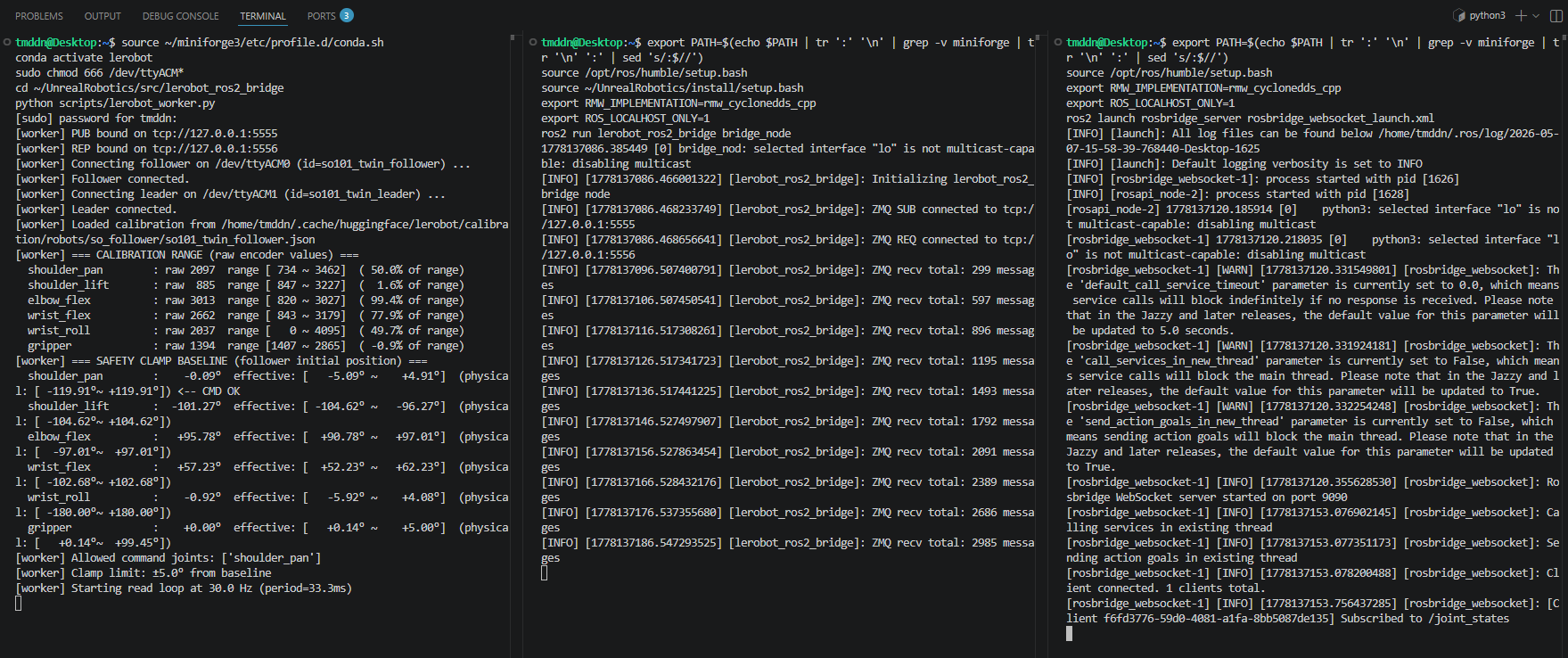Screen dimensions: 1568x658
Task: Open the launch profile dropdown chevron
Action: point(1536,15)
